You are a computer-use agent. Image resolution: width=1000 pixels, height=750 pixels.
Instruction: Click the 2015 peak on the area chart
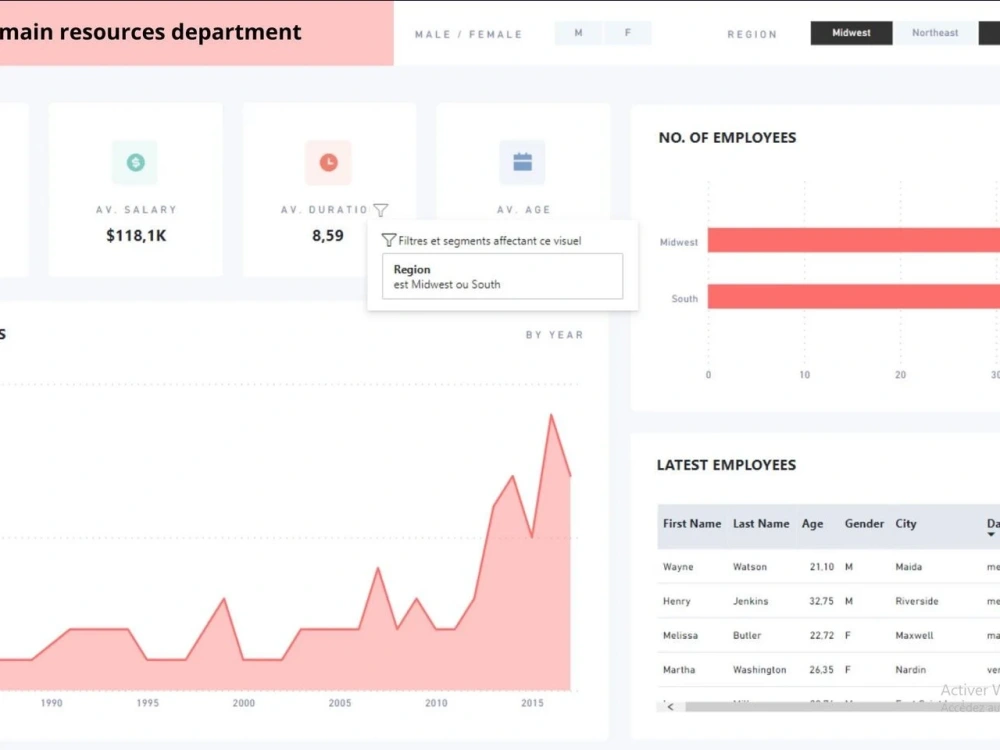(551, 415)
